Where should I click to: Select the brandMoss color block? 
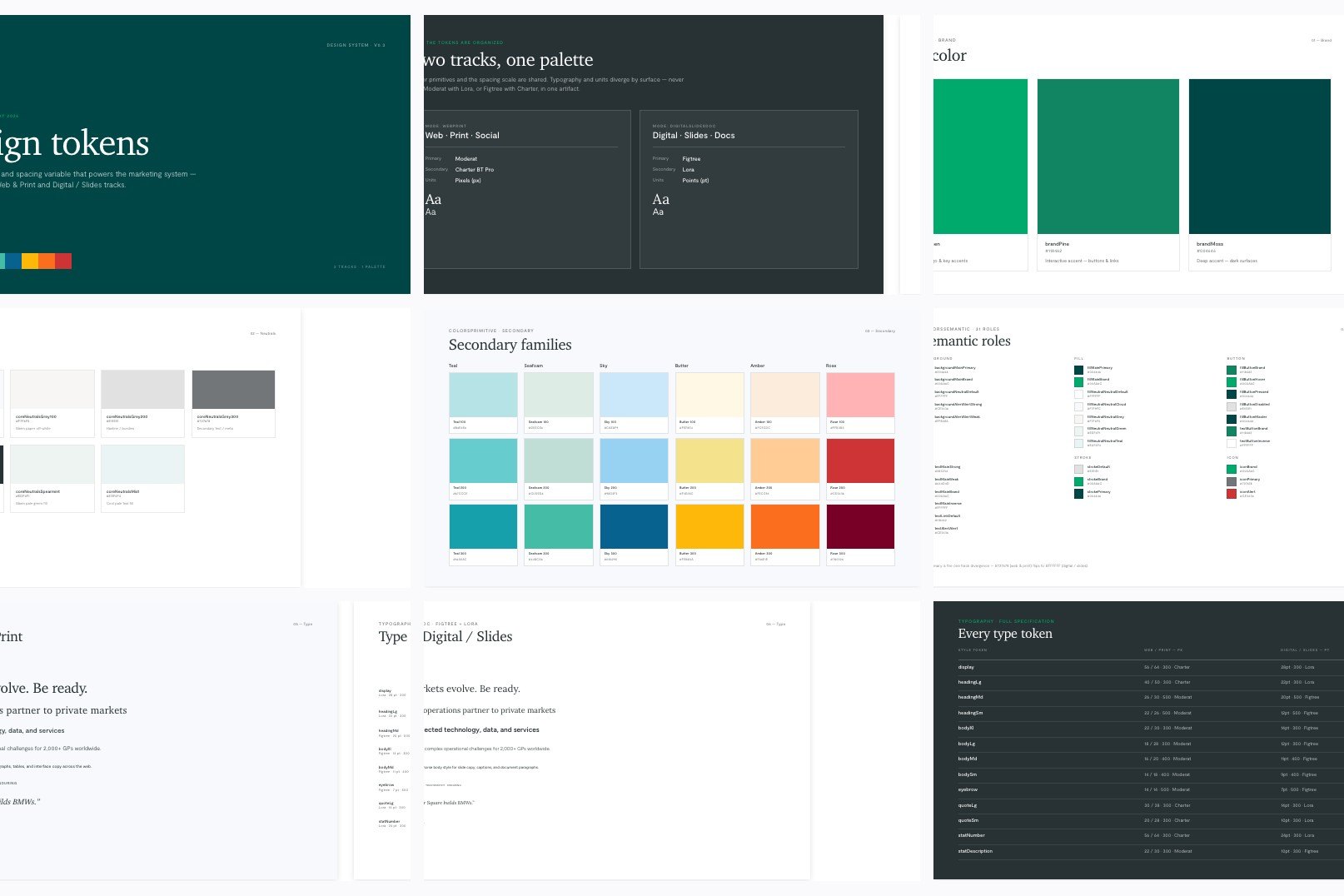(x=1260, y=157)
